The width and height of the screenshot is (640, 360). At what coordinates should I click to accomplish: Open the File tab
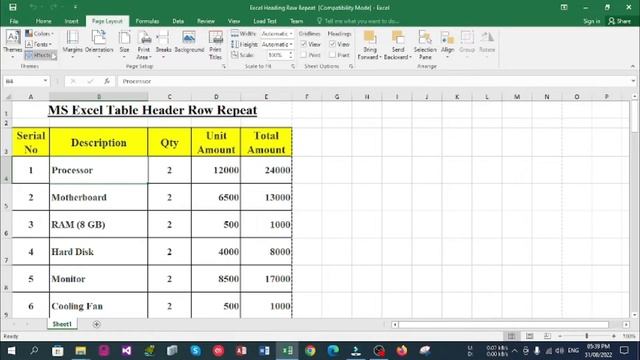[x=13, y=21]
